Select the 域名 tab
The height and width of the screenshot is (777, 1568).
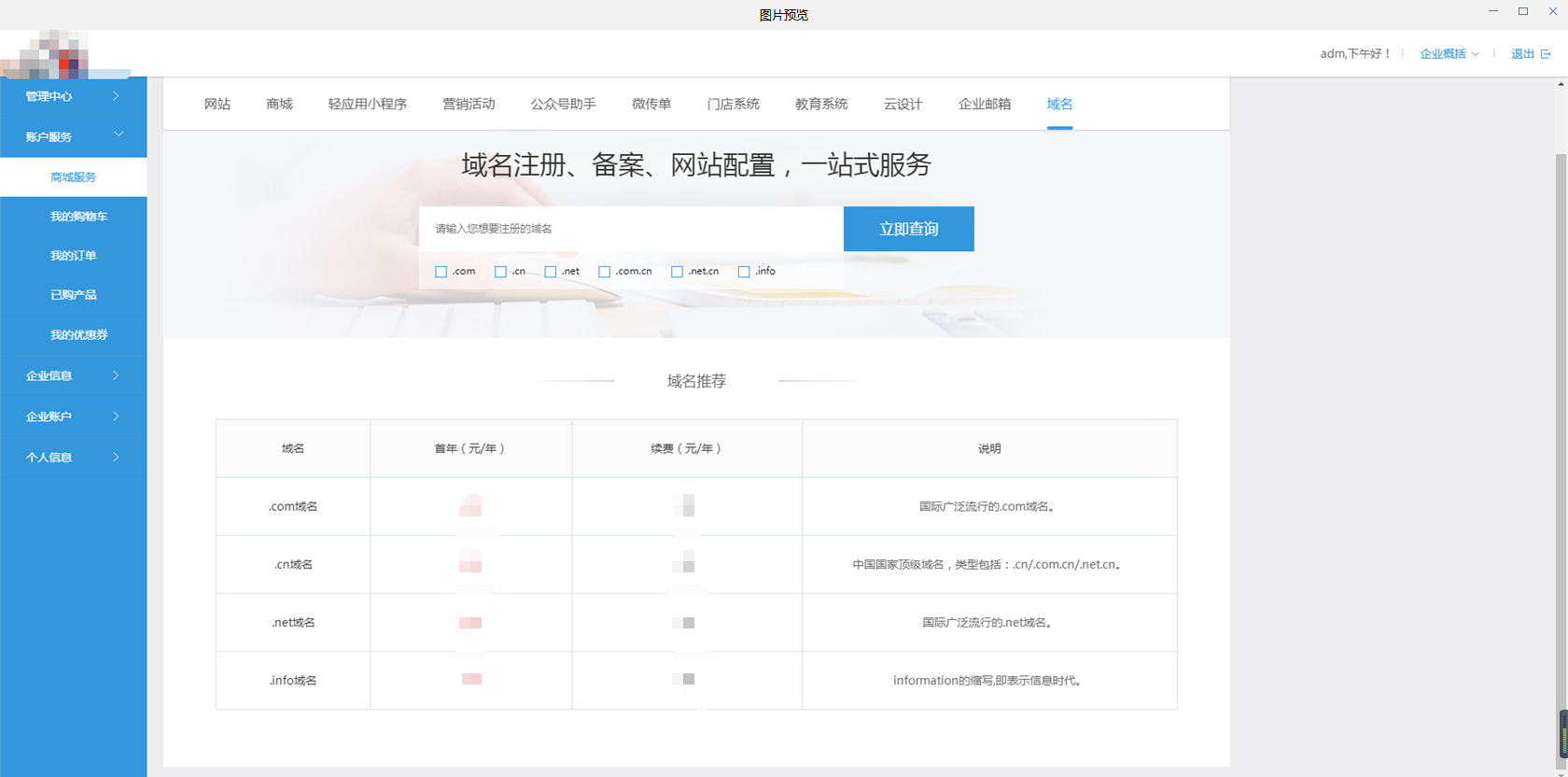1059,104
